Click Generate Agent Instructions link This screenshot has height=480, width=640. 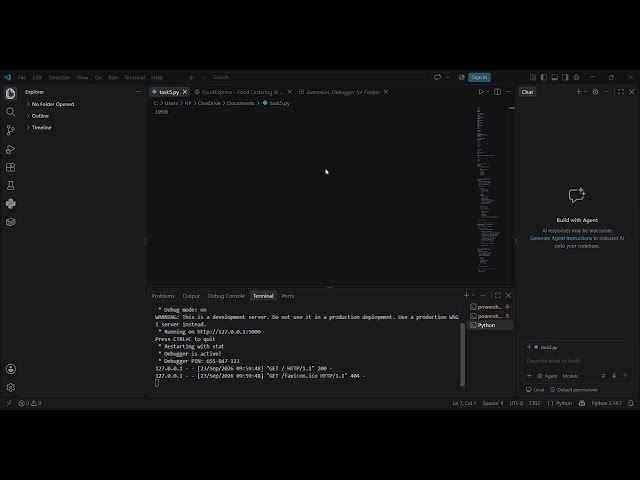(561, 238)
